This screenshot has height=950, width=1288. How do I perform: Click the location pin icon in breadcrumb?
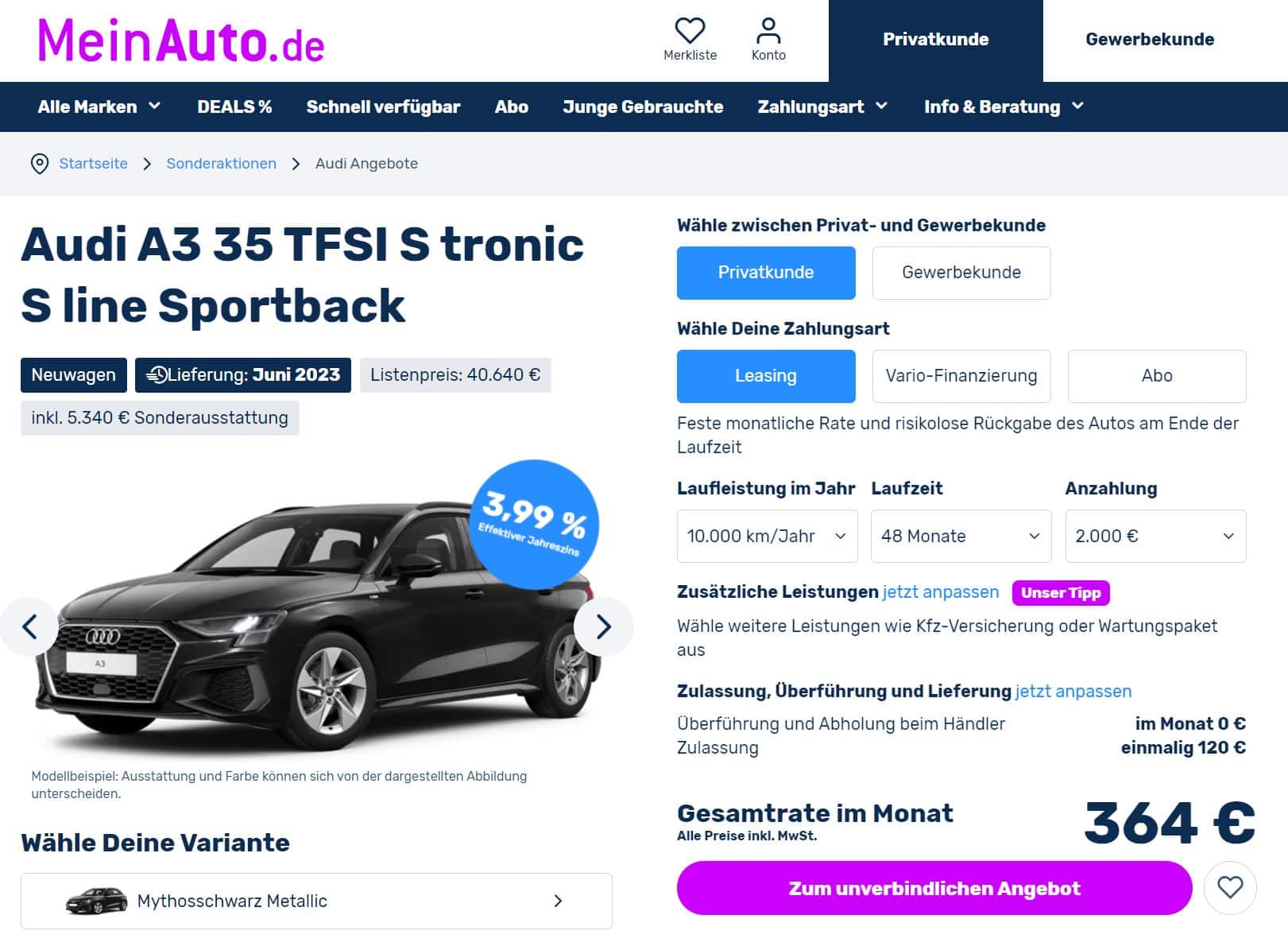point(39,164)
